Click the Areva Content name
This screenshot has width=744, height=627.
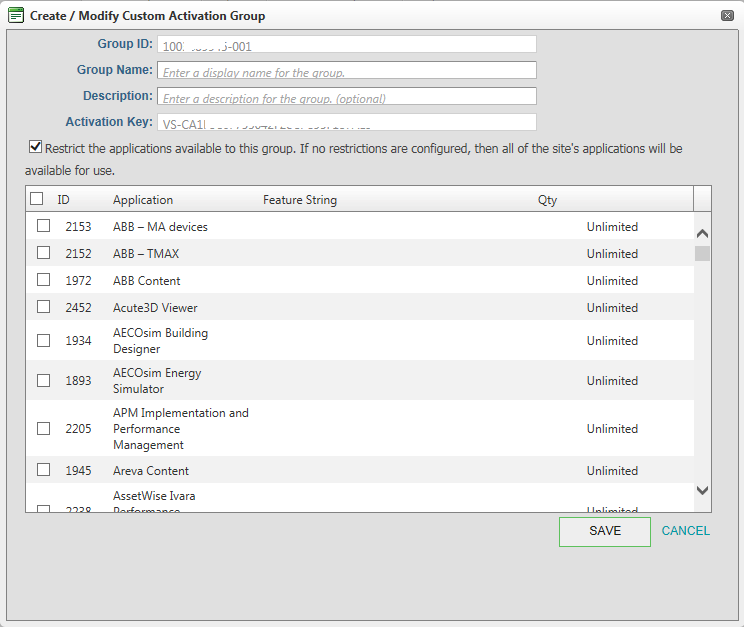(x=151, y=471)
